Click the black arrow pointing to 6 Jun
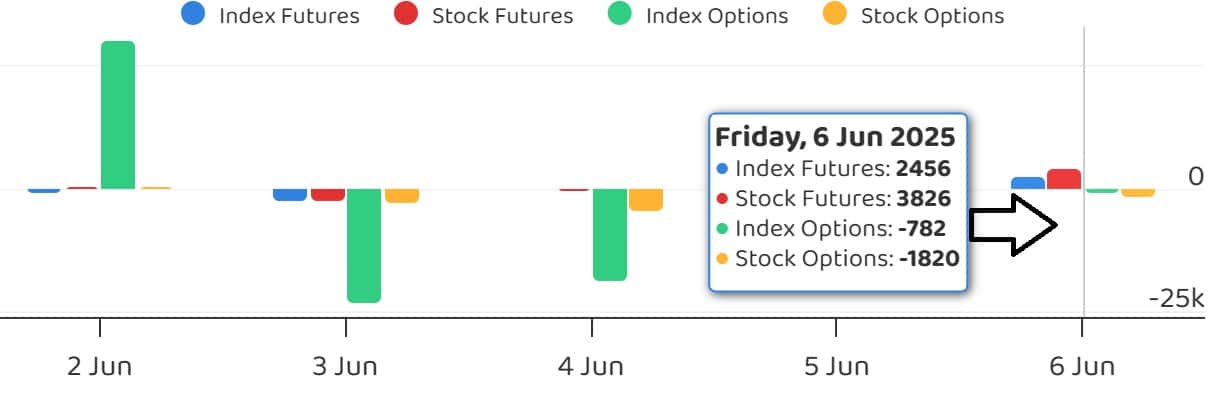 point(1014,225)
